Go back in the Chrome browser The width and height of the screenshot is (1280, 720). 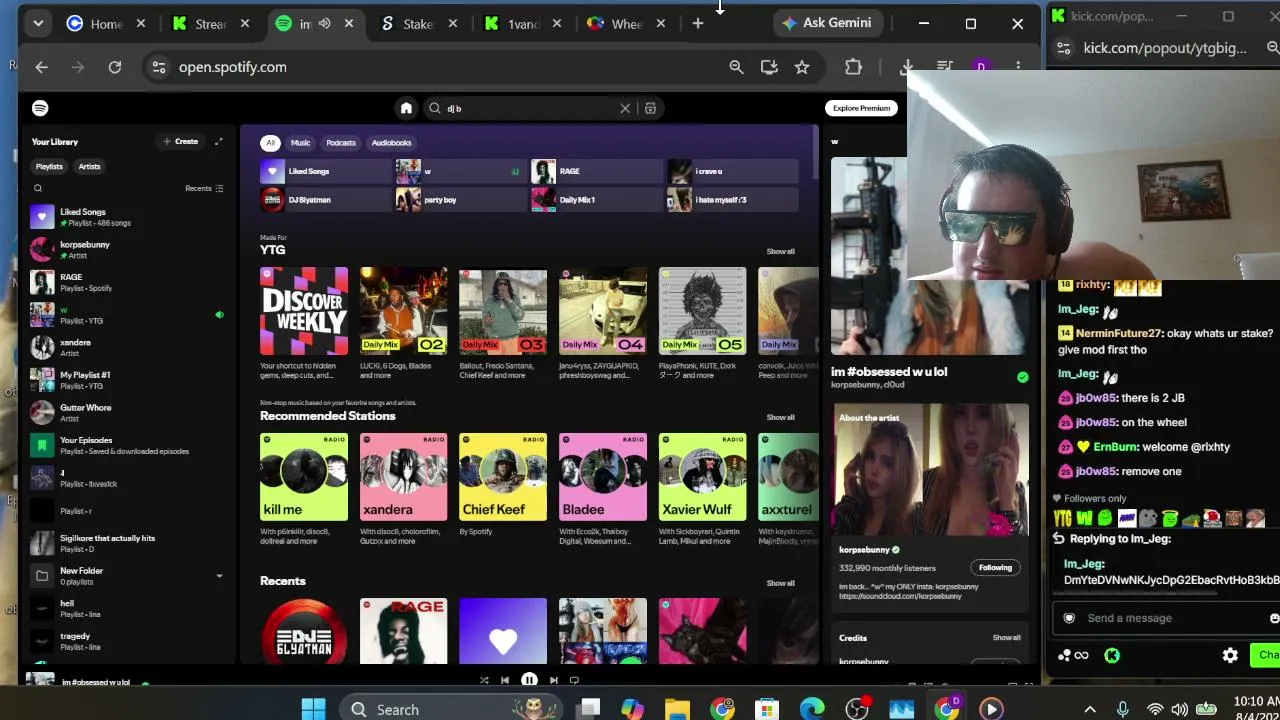pos(41,67)
